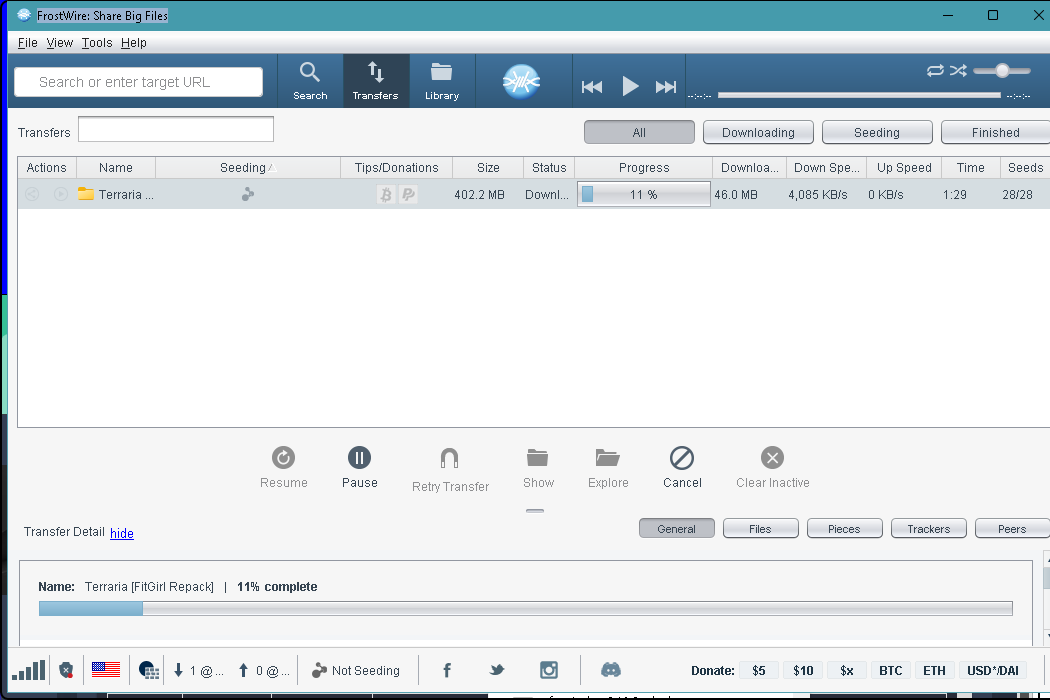This screenshot has width=1050, height=700.
Task: Focus the Search or enter target URL box
Action: pos(139,82)
